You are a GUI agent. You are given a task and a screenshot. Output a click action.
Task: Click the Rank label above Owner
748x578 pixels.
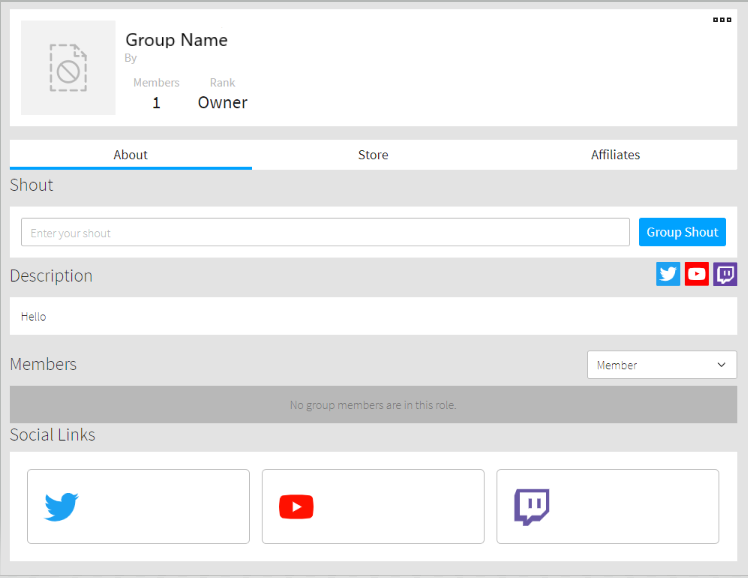(223, 83)
